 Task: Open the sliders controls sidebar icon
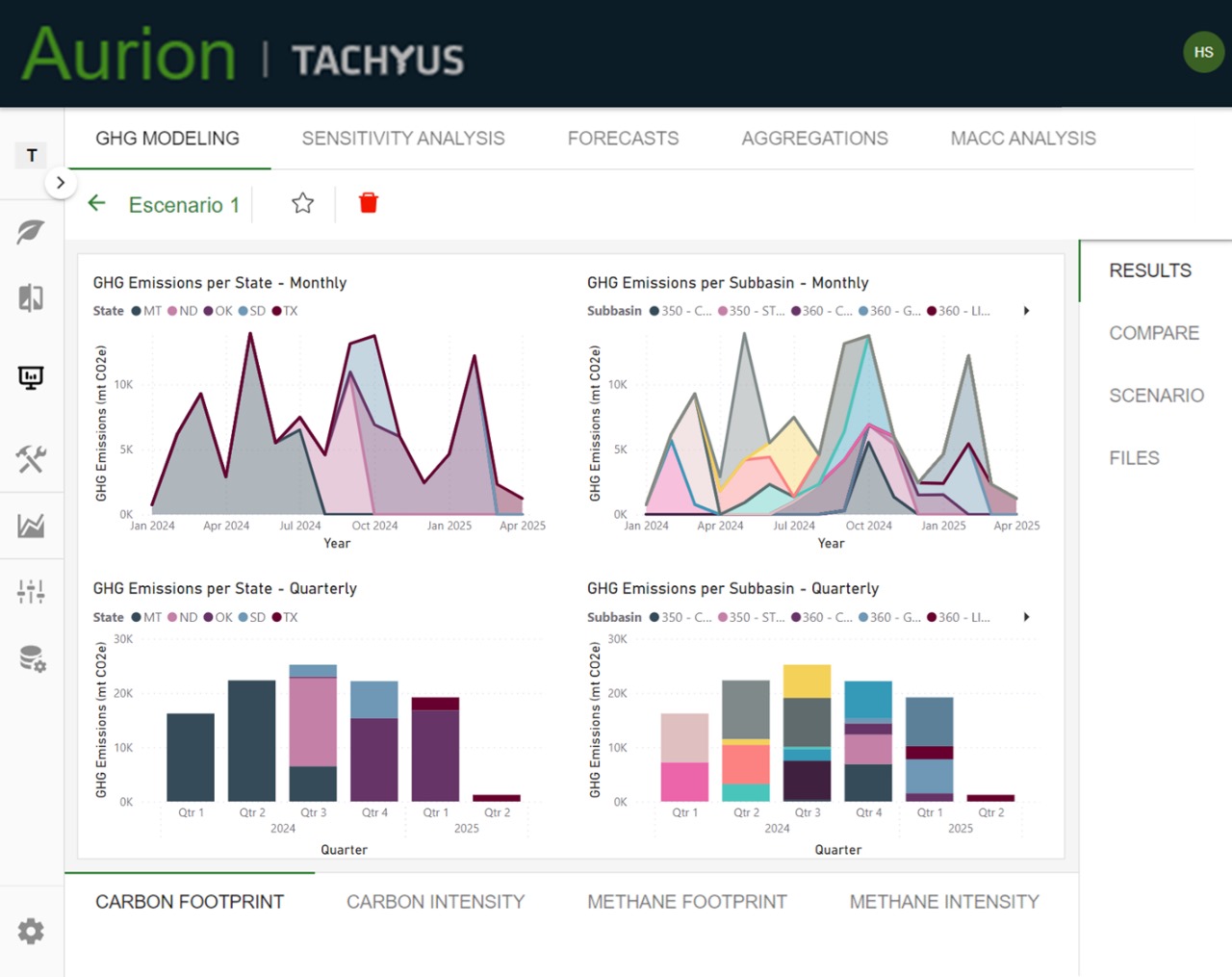pos(31,591)
